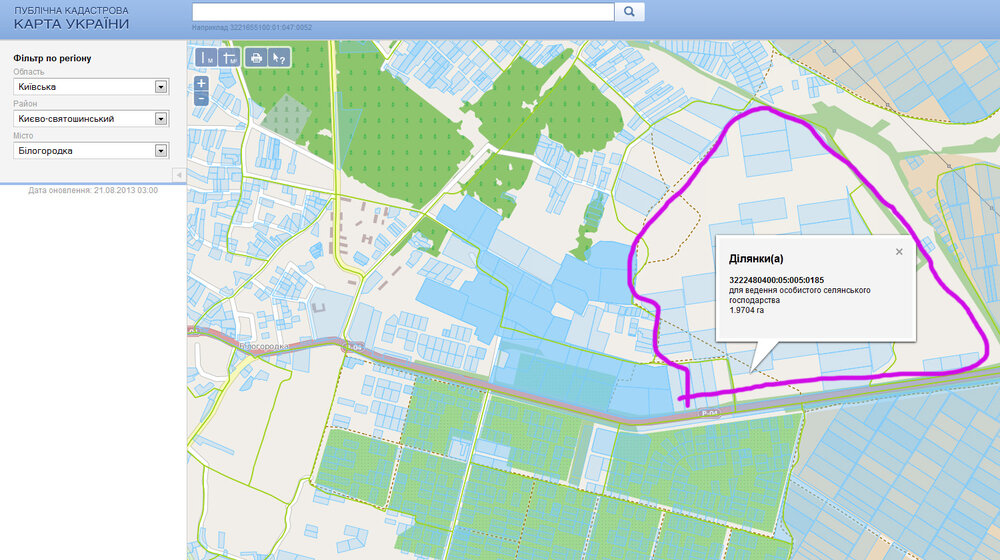The height and width of the screenshot is (560, 1000).
Task: Collapse the region filter side panel
Action: (x=179, y=175)
